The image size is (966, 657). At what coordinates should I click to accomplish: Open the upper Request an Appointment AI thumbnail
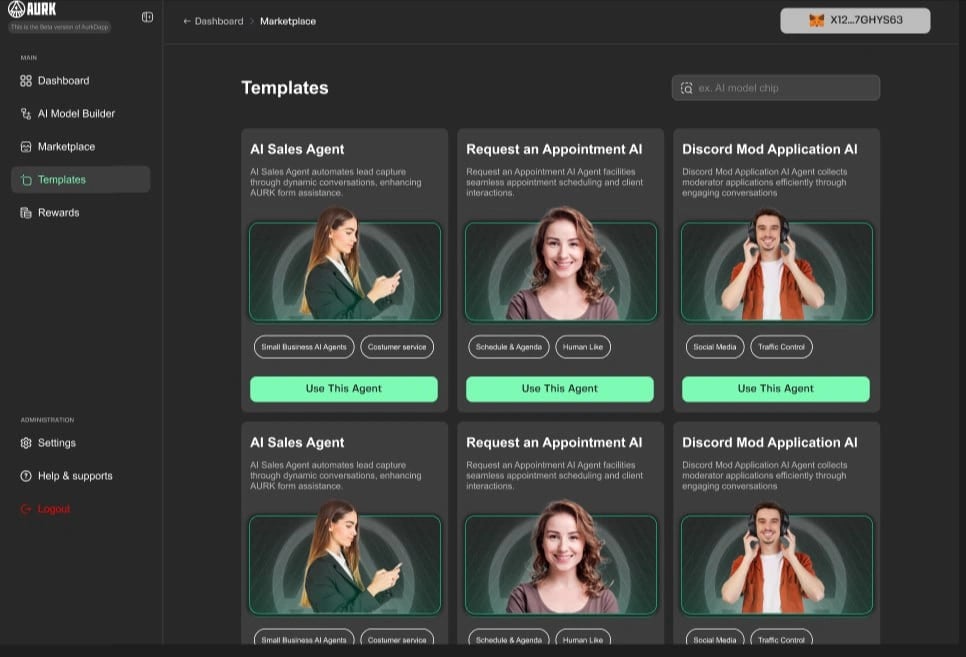pyautogui.click(x=561, y=265)
